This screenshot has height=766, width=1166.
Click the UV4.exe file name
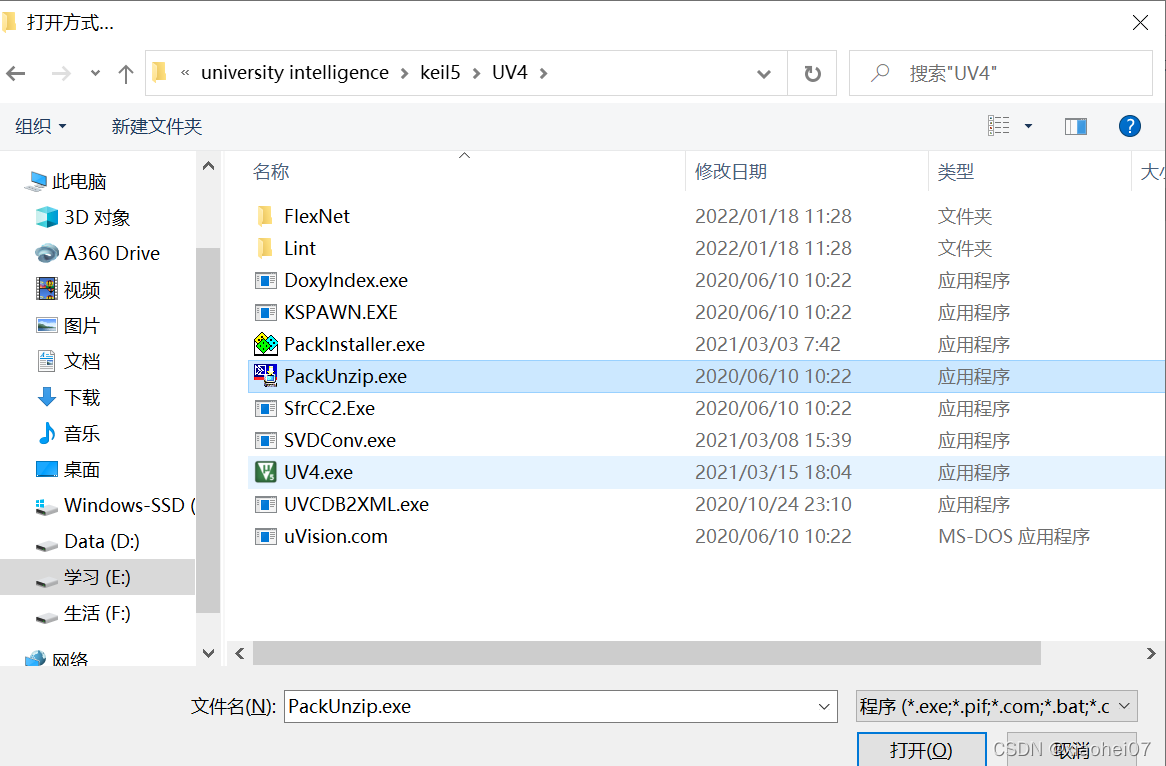tap(318, 472)
